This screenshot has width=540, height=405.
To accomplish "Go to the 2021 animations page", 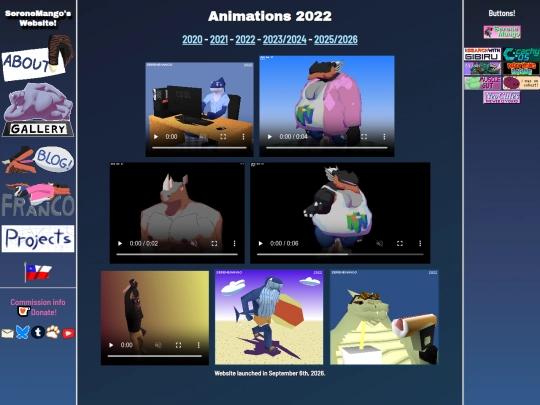I will [219, 40].
